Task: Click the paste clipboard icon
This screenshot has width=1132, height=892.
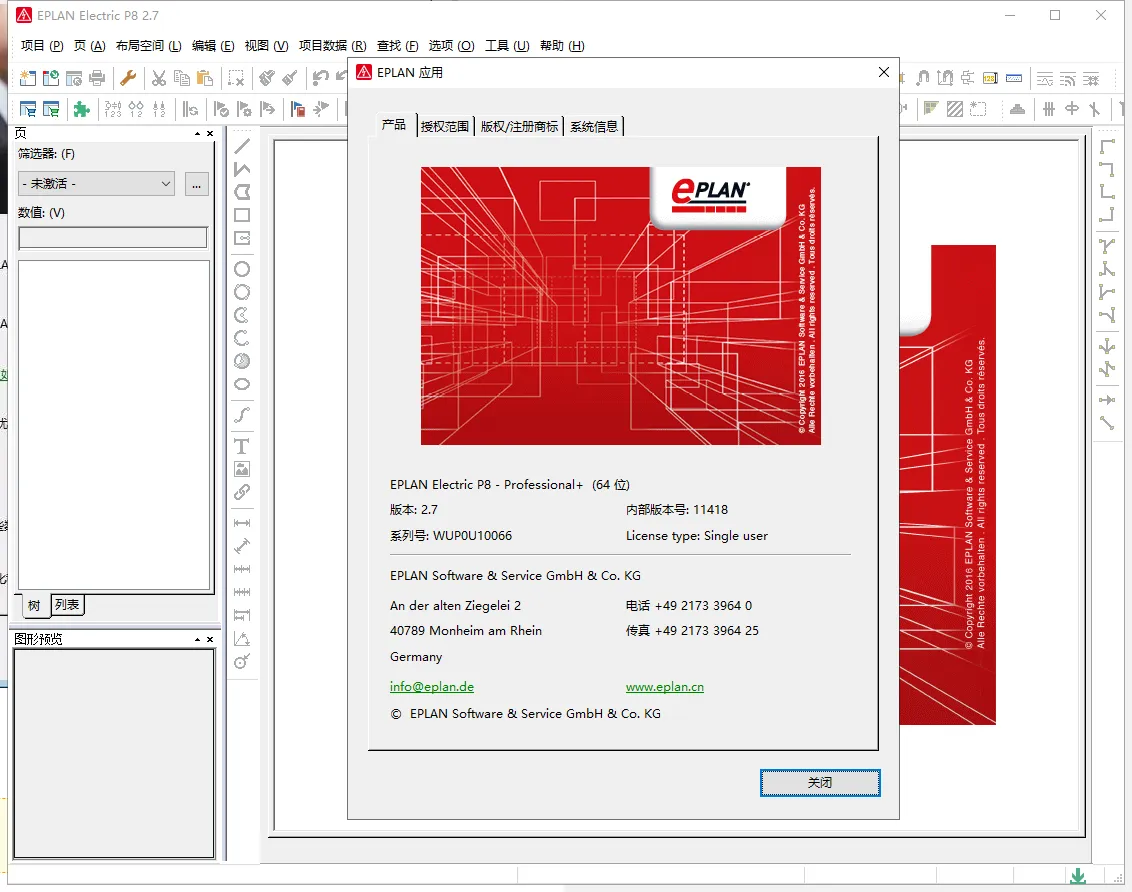Action: [205, 78]
